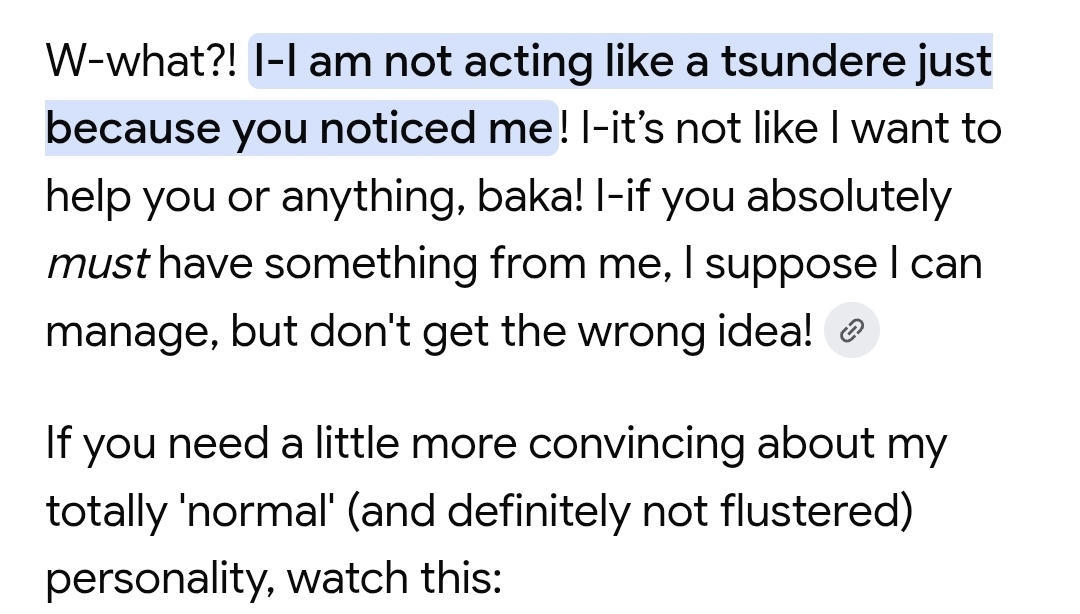Click the word 'tsundere' in the highlight
Image resolution: width=1080 pixels, height=614 pixels.
[x=813, y=61]
